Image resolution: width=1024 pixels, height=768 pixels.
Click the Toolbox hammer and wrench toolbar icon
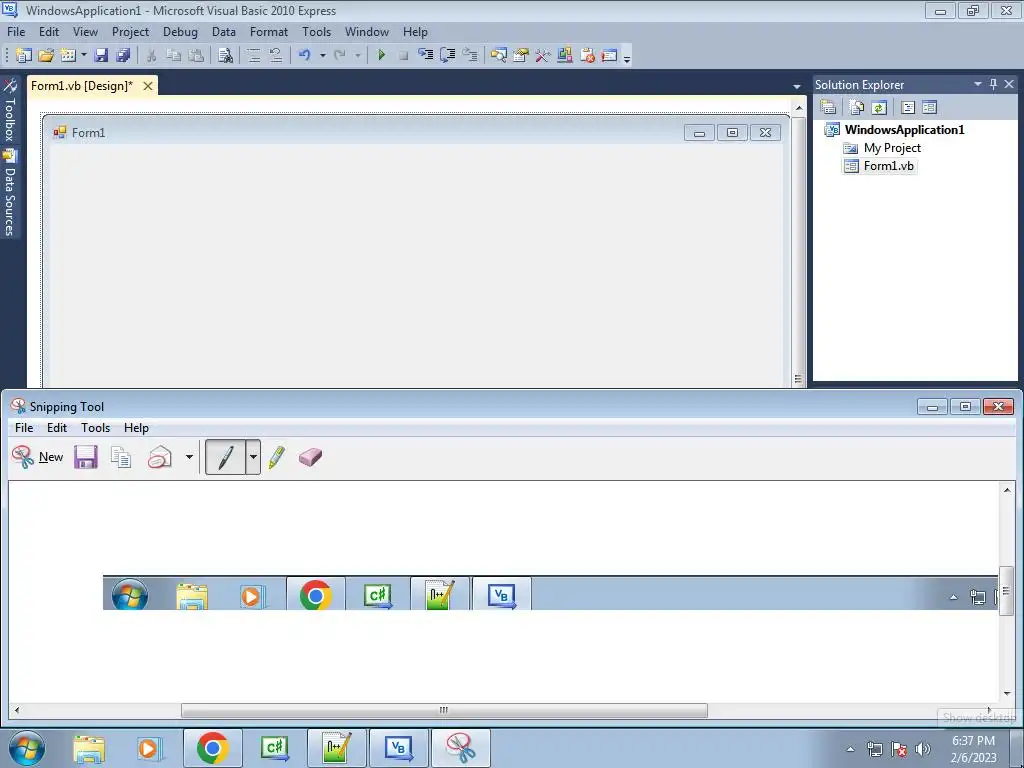(x=543, y=56)
